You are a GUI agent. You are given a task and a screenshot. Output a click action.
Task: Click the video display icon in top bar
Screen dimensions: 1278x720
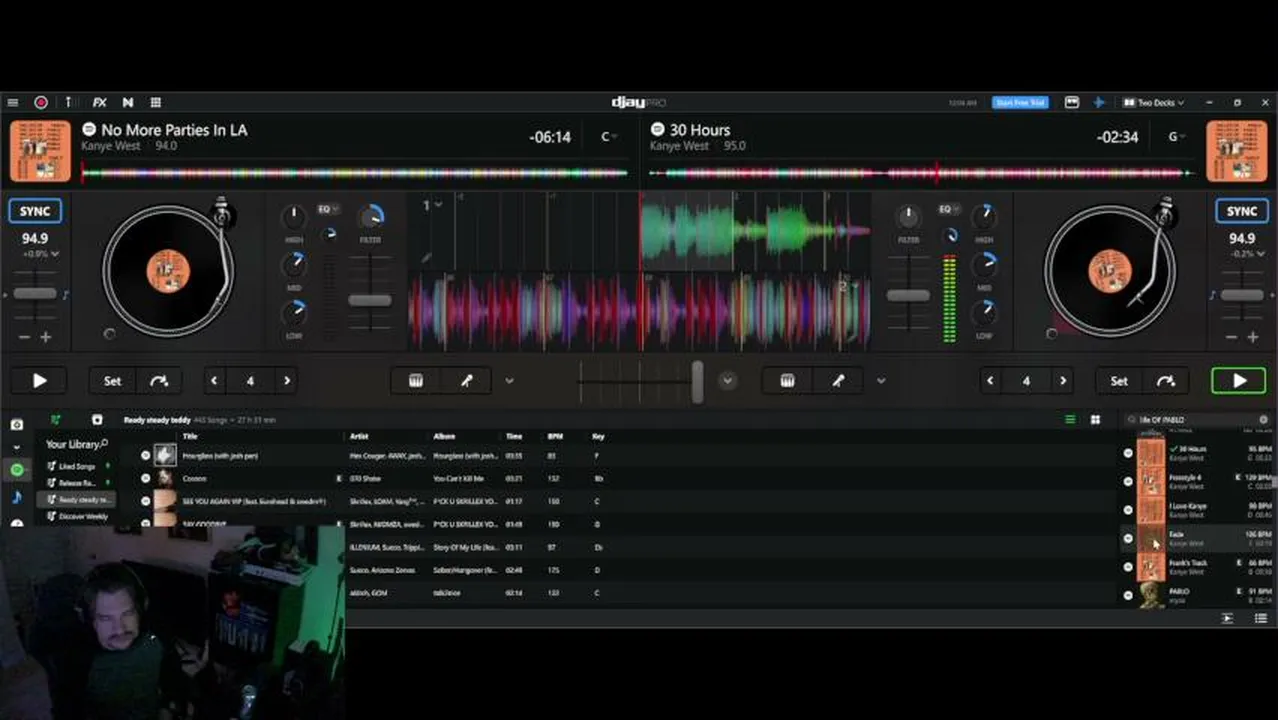pyautogui.click(x=1072, y=102)
